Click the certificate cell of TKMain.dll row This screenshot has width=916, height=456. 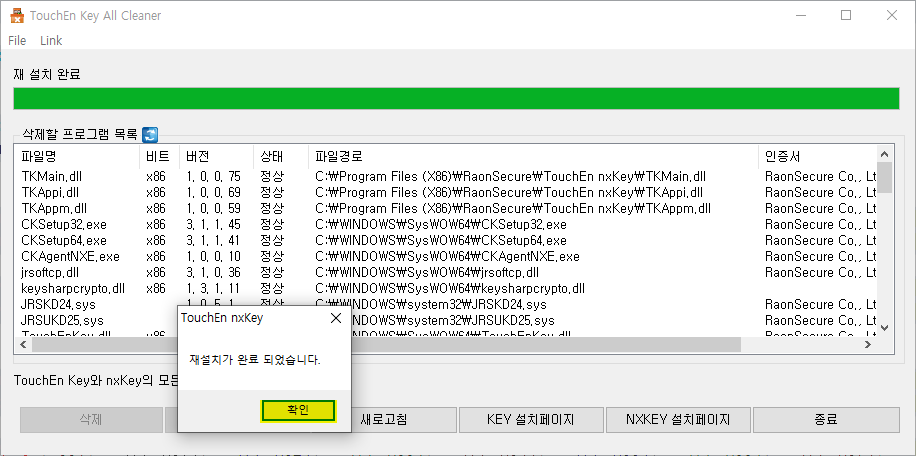pos(820,176)
